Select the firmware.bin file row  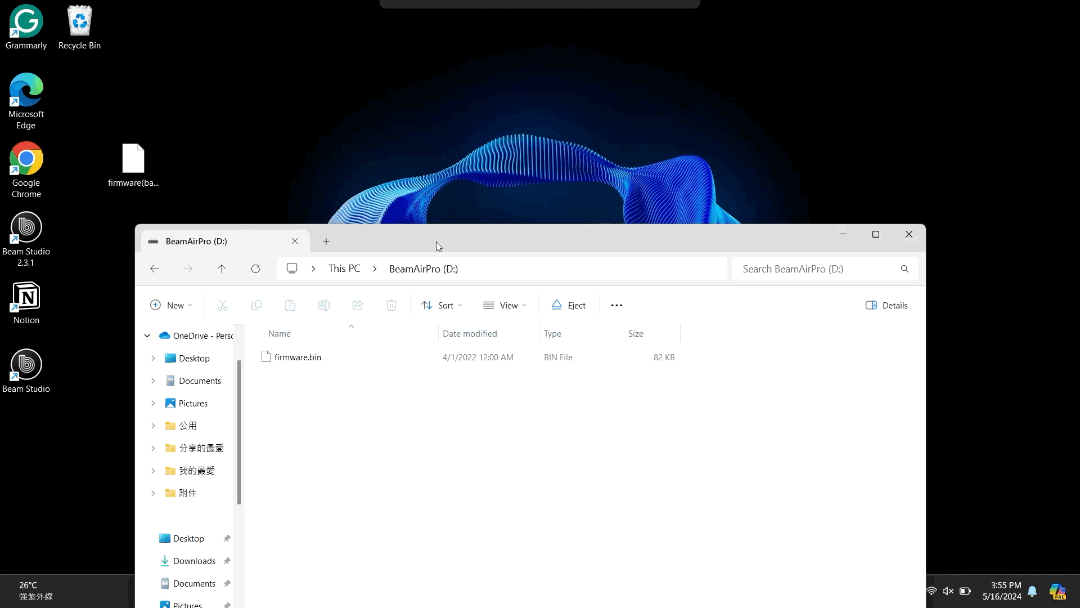tap(468, 357)
